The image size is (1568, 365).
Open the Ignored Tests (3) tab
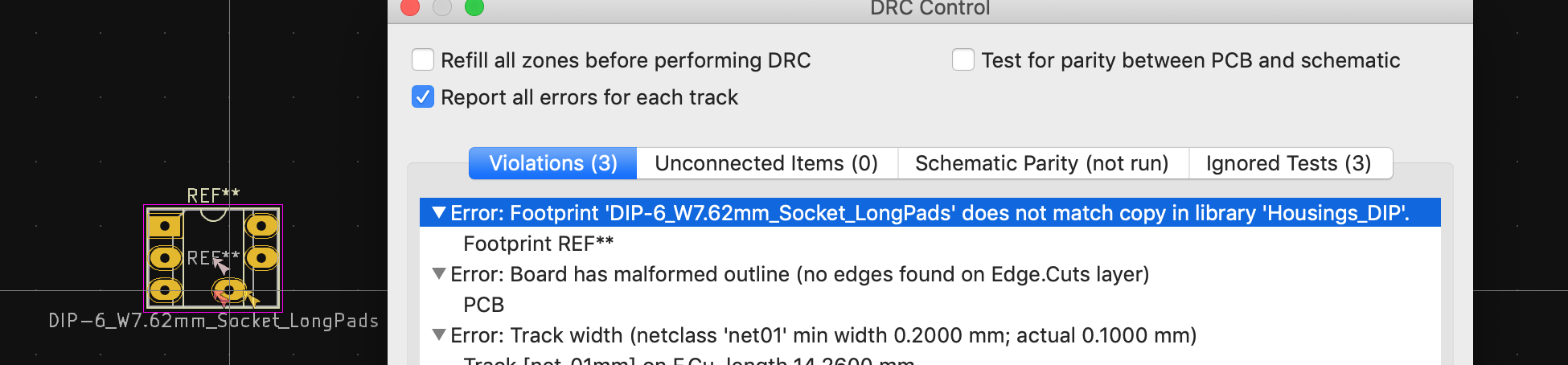point(1289,163)
